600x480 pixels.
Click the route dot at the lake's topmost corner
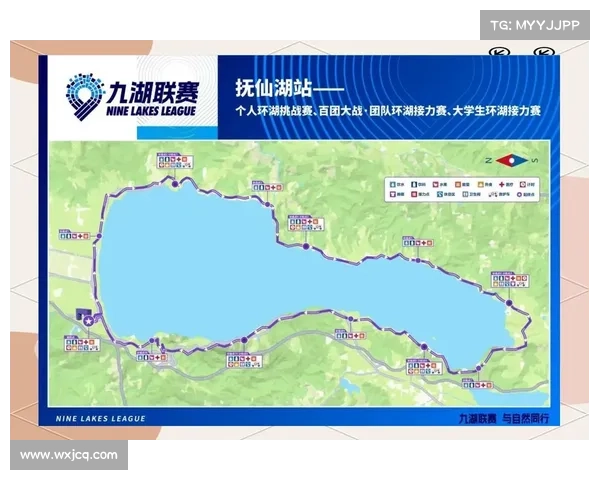(x=175, y=184)
